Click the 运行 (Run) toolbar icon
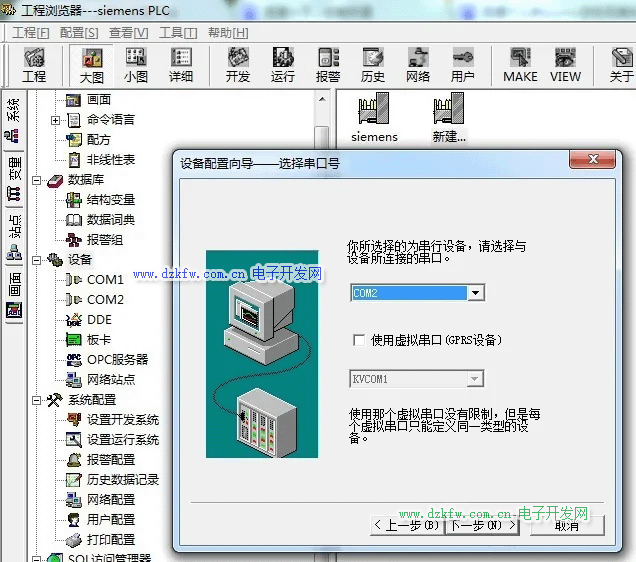Screen dimensions: 636x562 (x=283, y=65)
